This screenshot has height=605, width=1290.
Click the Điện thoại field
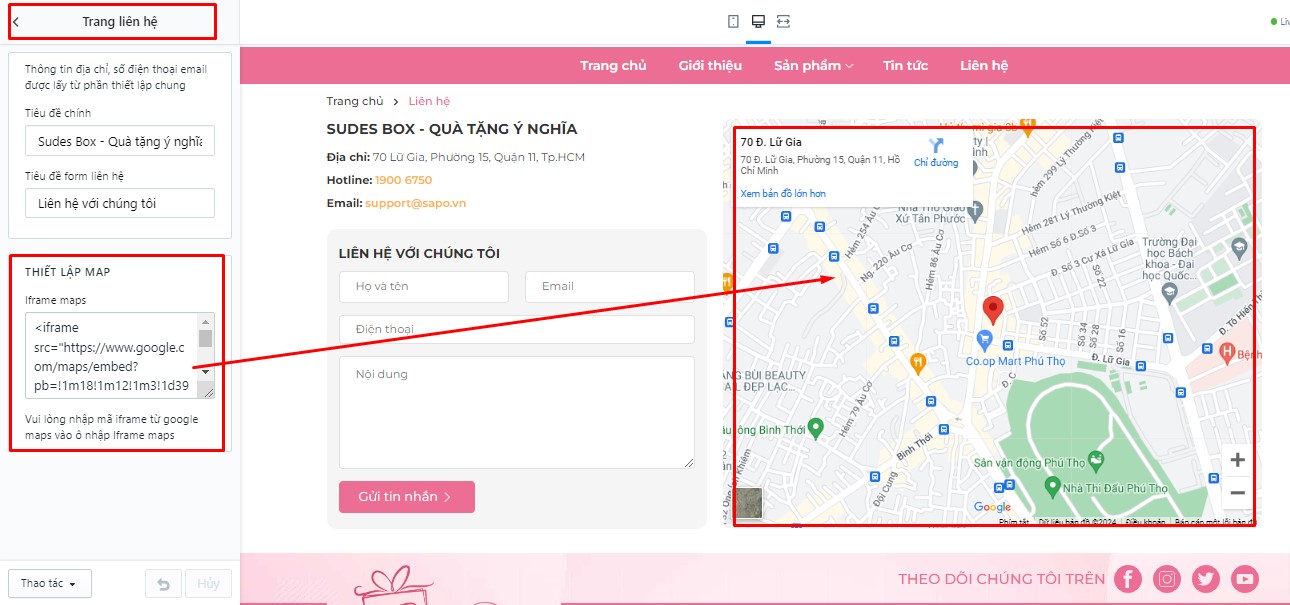point(517,329)
